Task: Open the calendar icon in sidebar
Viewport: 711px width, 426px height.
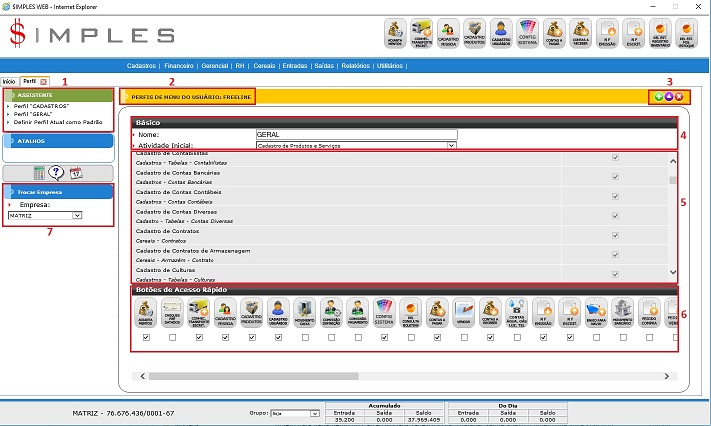Action: point(75,172)
